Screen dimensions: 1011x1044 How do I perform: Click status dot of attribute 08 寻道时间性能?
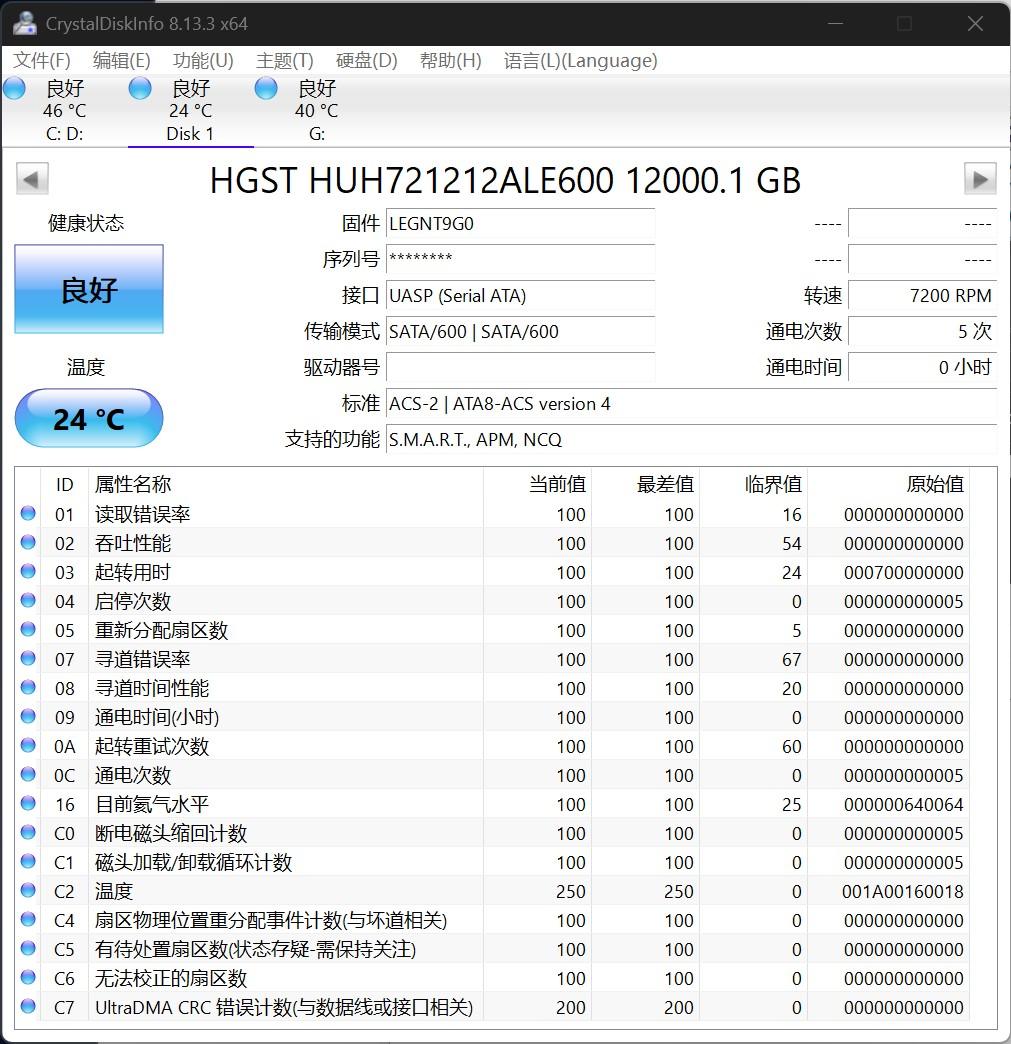[28, 687]
